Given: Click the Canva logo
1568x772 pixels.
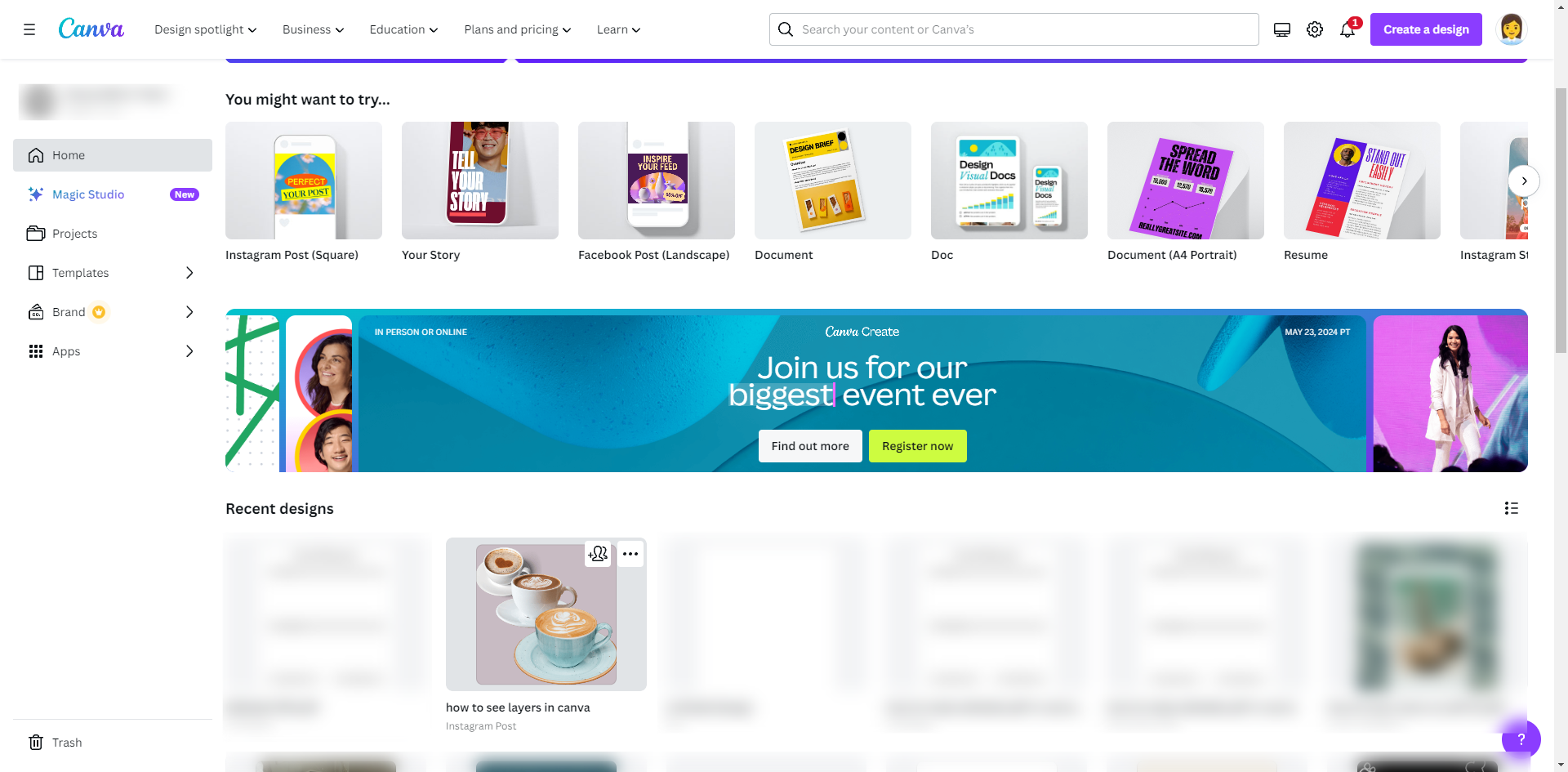Looking at the screenshot, I should click(x=91, y=29).
